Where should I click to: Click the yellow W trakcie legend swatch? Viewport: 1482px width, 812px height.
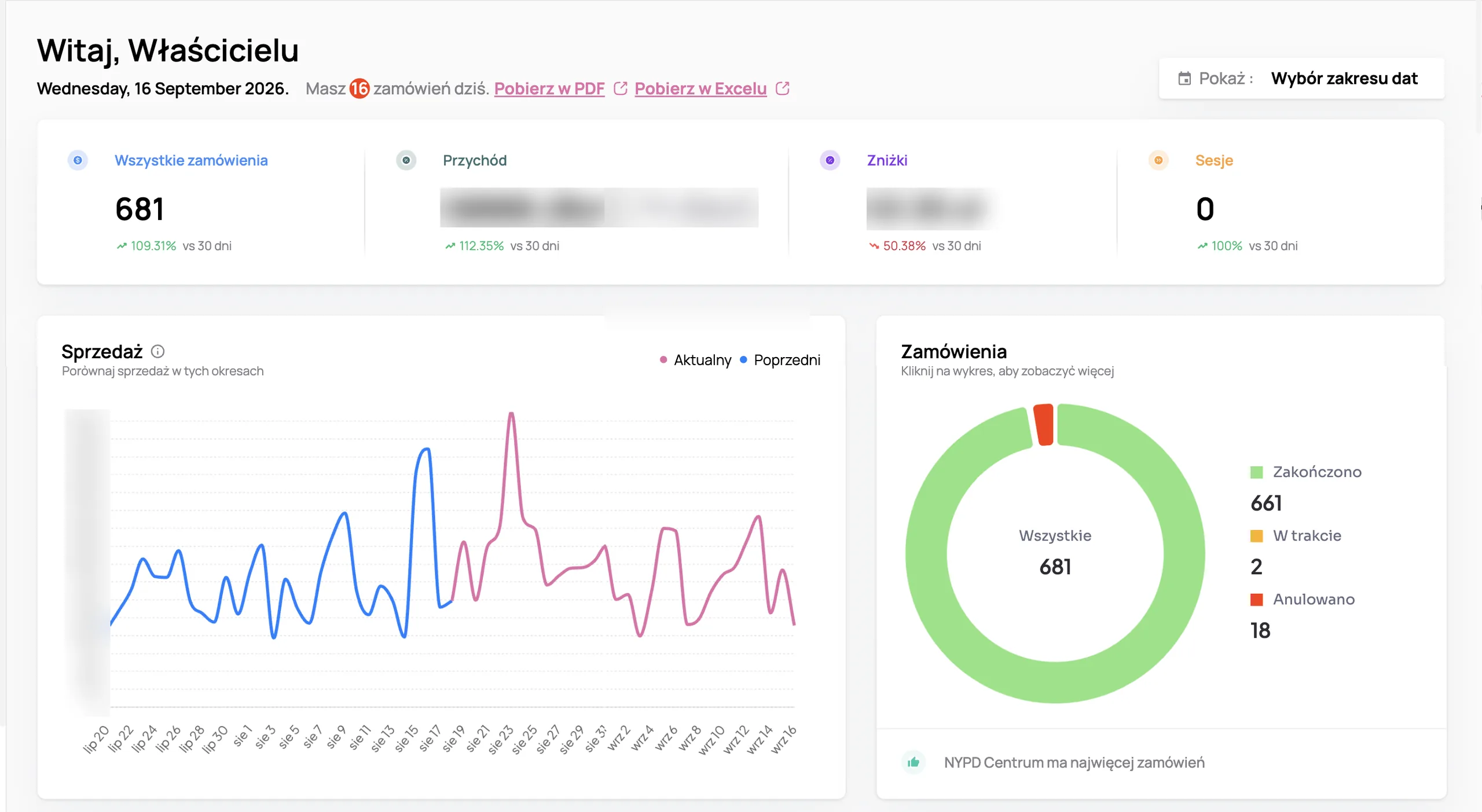pos(1256,536)
